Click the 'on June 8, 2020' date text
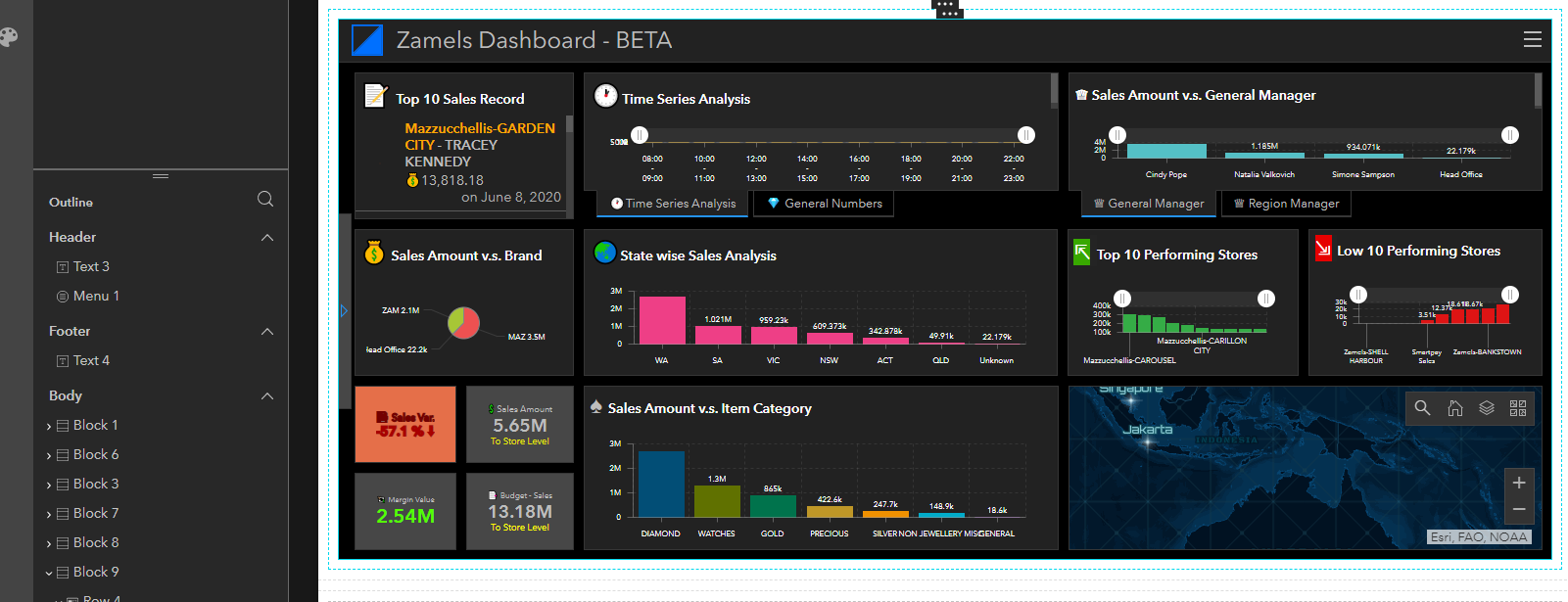1568x602 pixels. [511, 197]
